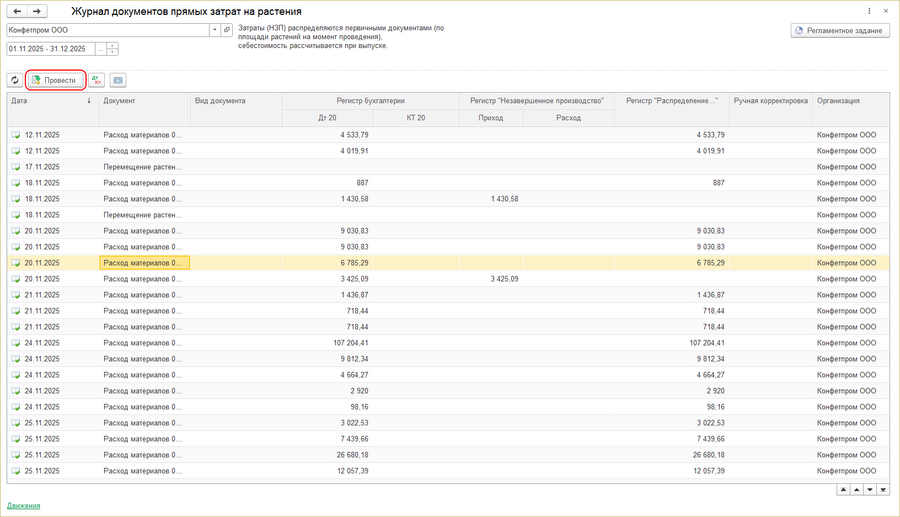Open the period selection with ellipsis button
Screen dimensions: 900x517
coord(100,48)
